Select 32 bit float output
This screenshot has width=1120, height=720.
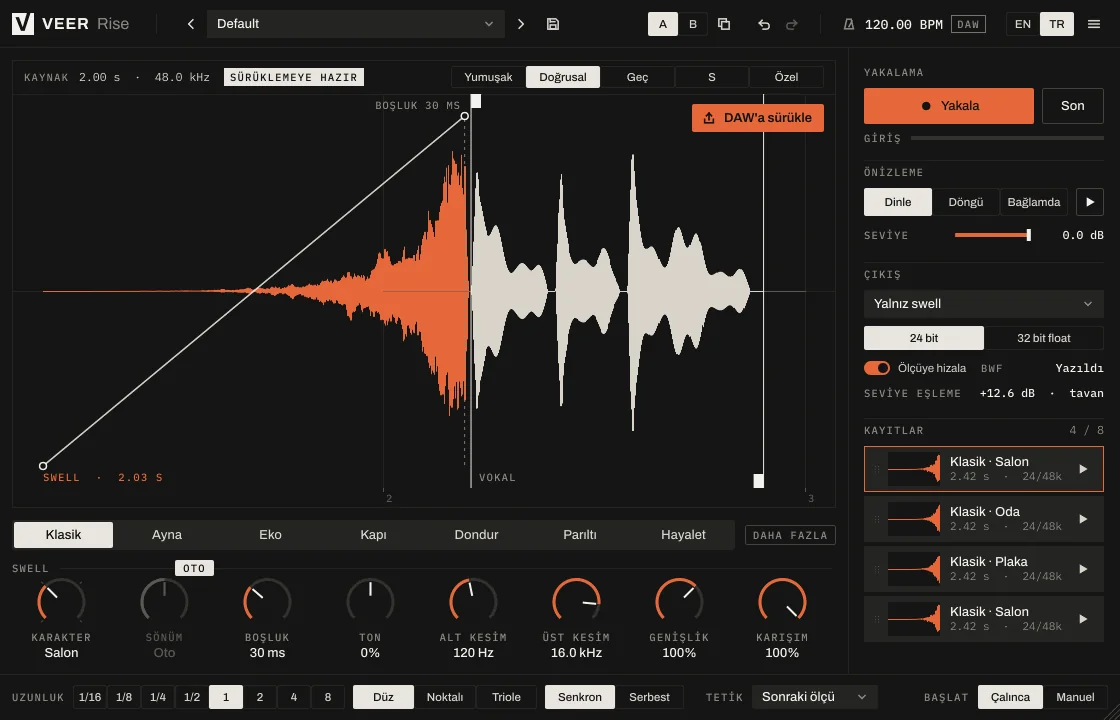[1044, 338]
